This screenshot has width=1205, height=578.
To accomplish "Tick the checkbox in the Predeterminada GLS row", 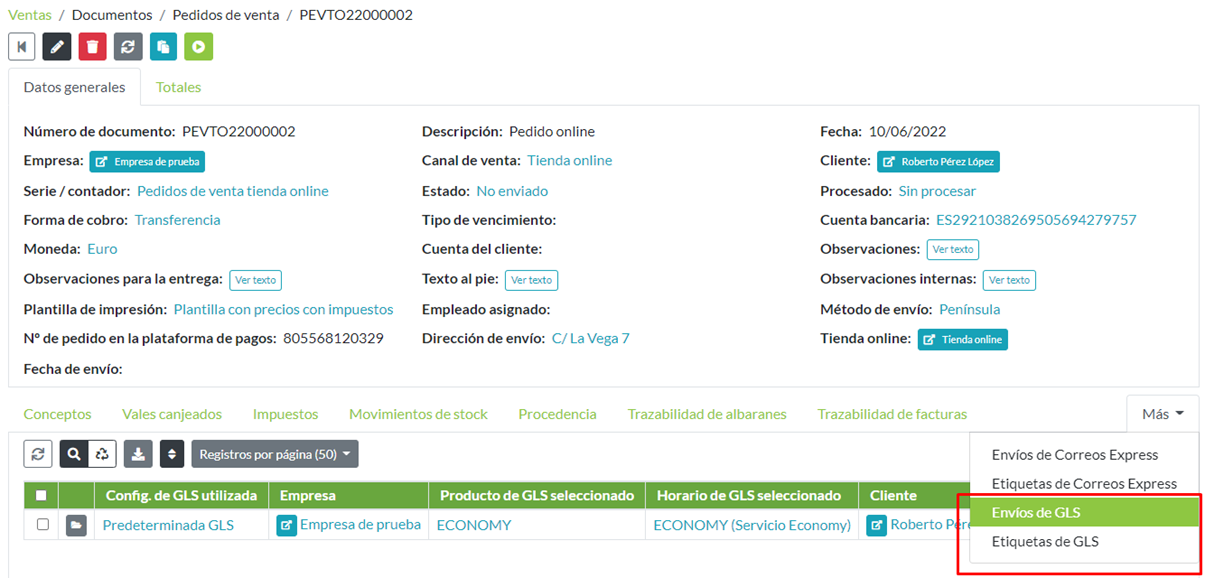I will 42,525.
